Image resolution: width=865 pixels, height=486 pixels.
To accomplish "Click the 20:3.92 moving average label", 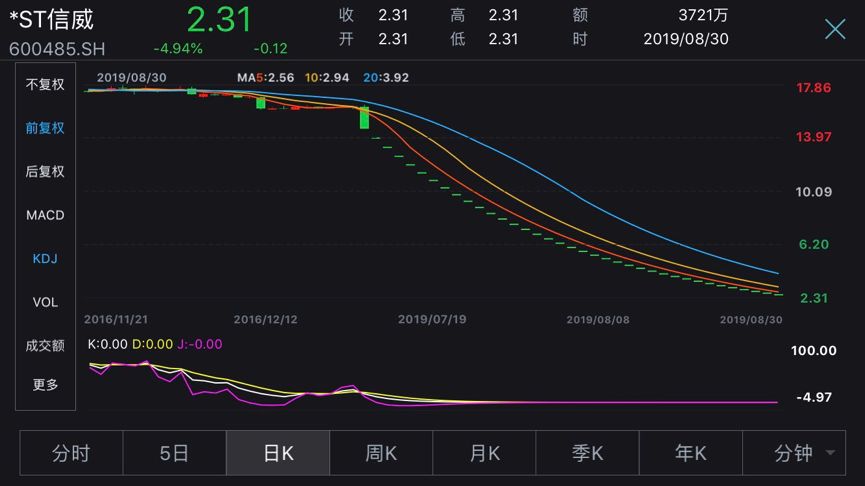I will tap(386, 78).
